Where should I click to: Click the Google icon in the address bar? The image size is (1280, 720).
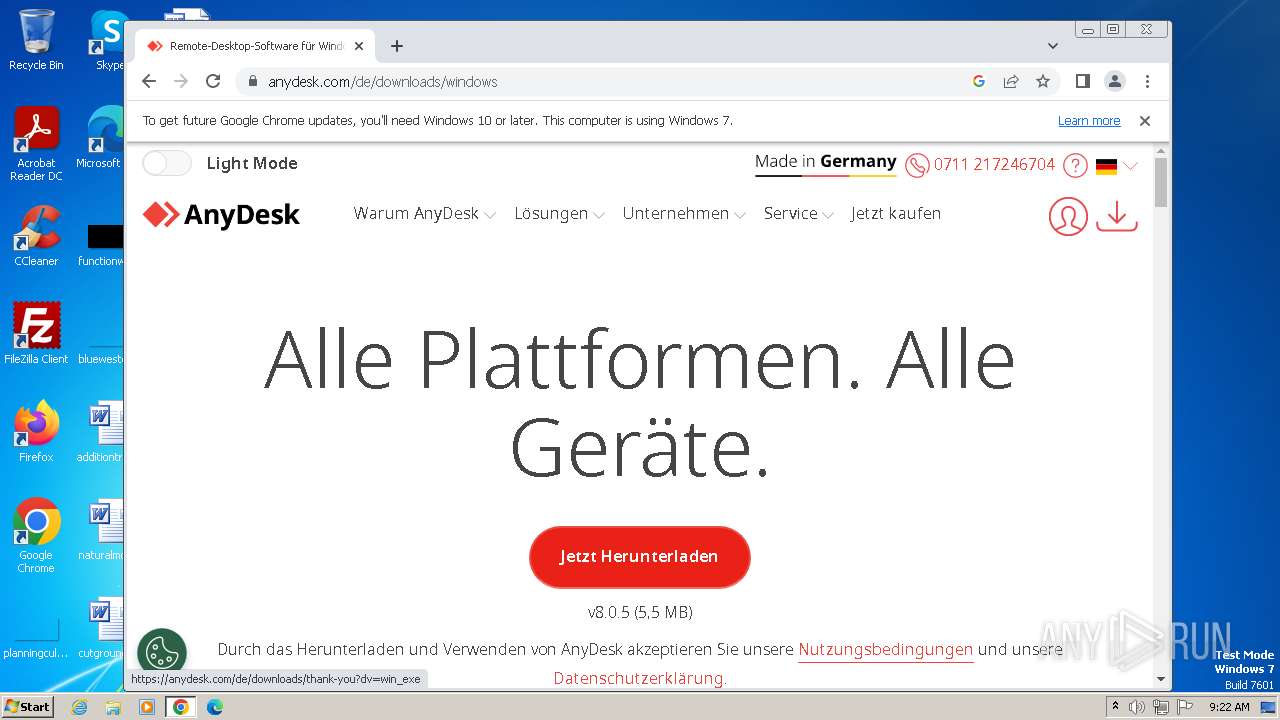pyautogui.click(x=979, y=82)
